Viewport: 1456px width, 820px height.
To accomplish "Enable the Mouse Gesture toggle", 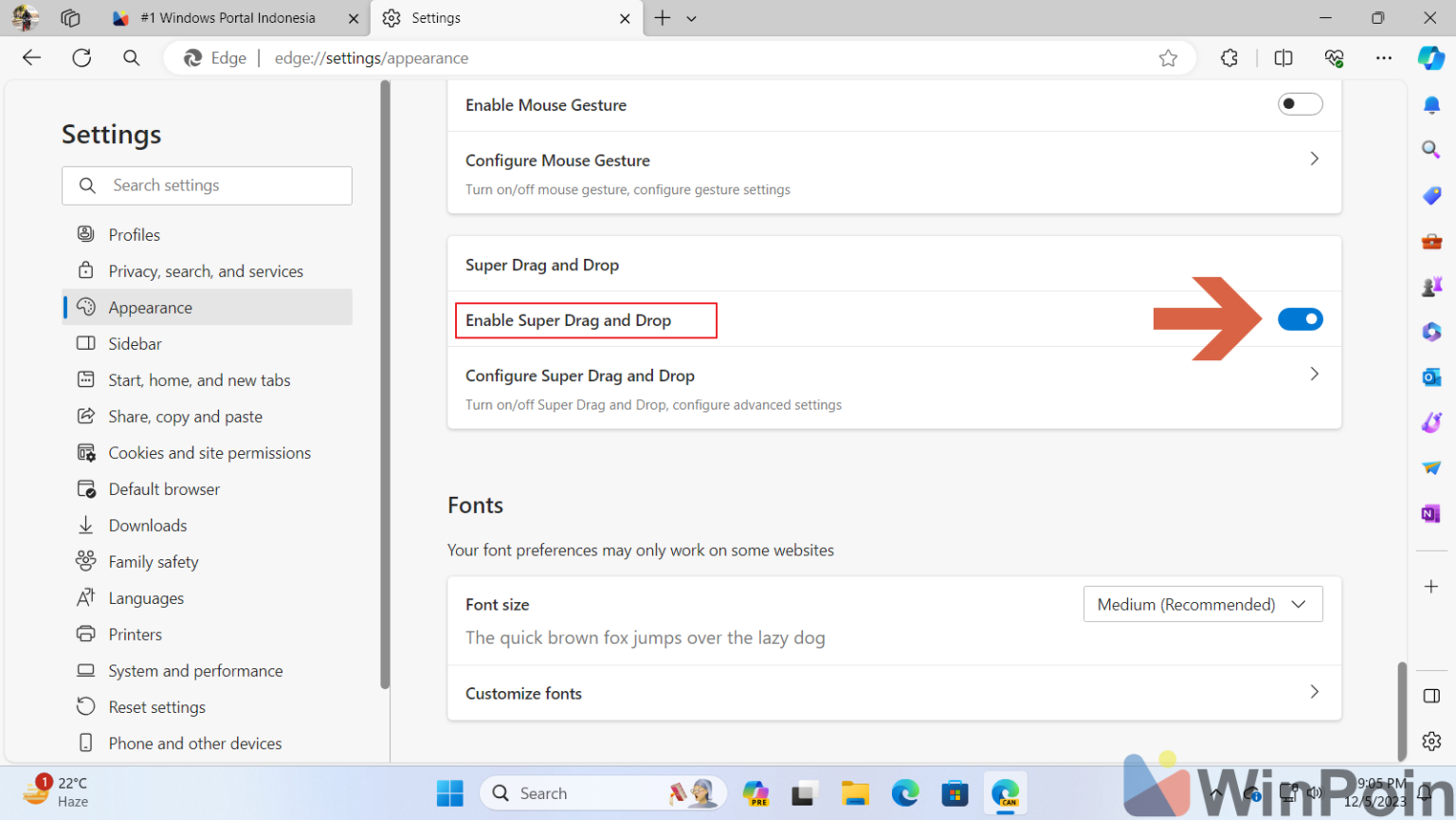I will pyautogui.click(x=1300, y=104).
